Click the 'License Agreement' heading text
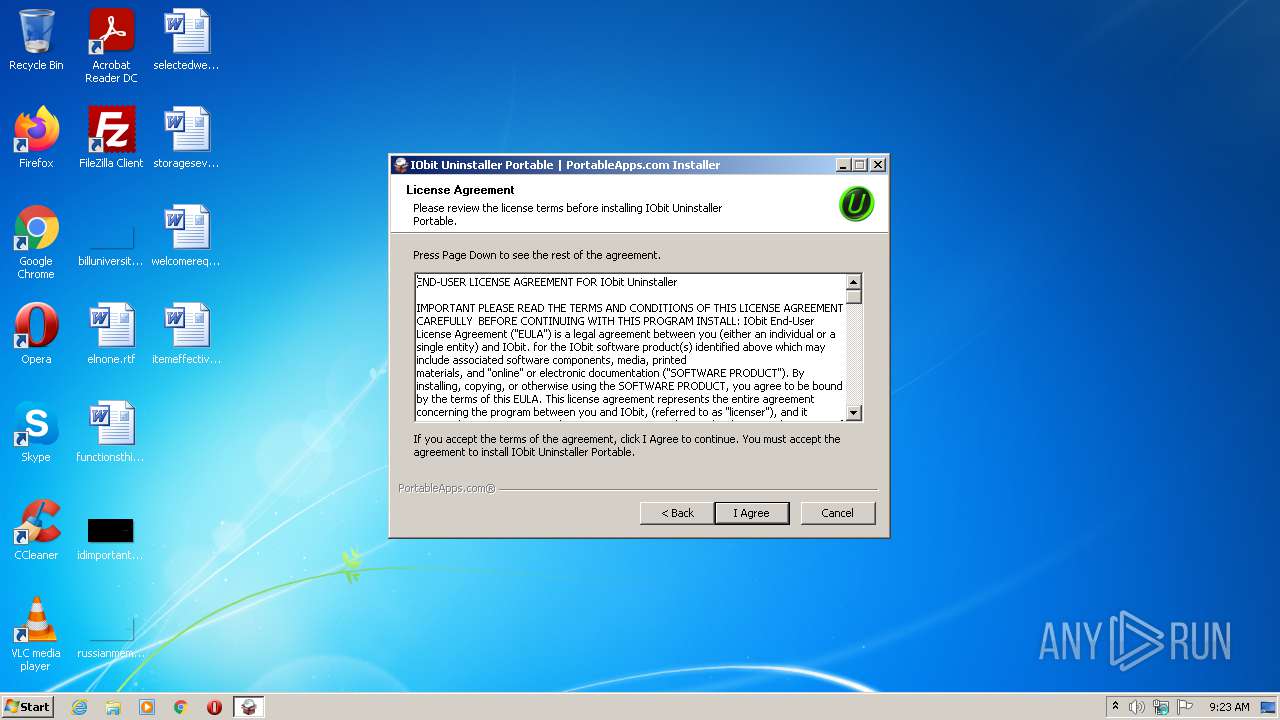 460,190
